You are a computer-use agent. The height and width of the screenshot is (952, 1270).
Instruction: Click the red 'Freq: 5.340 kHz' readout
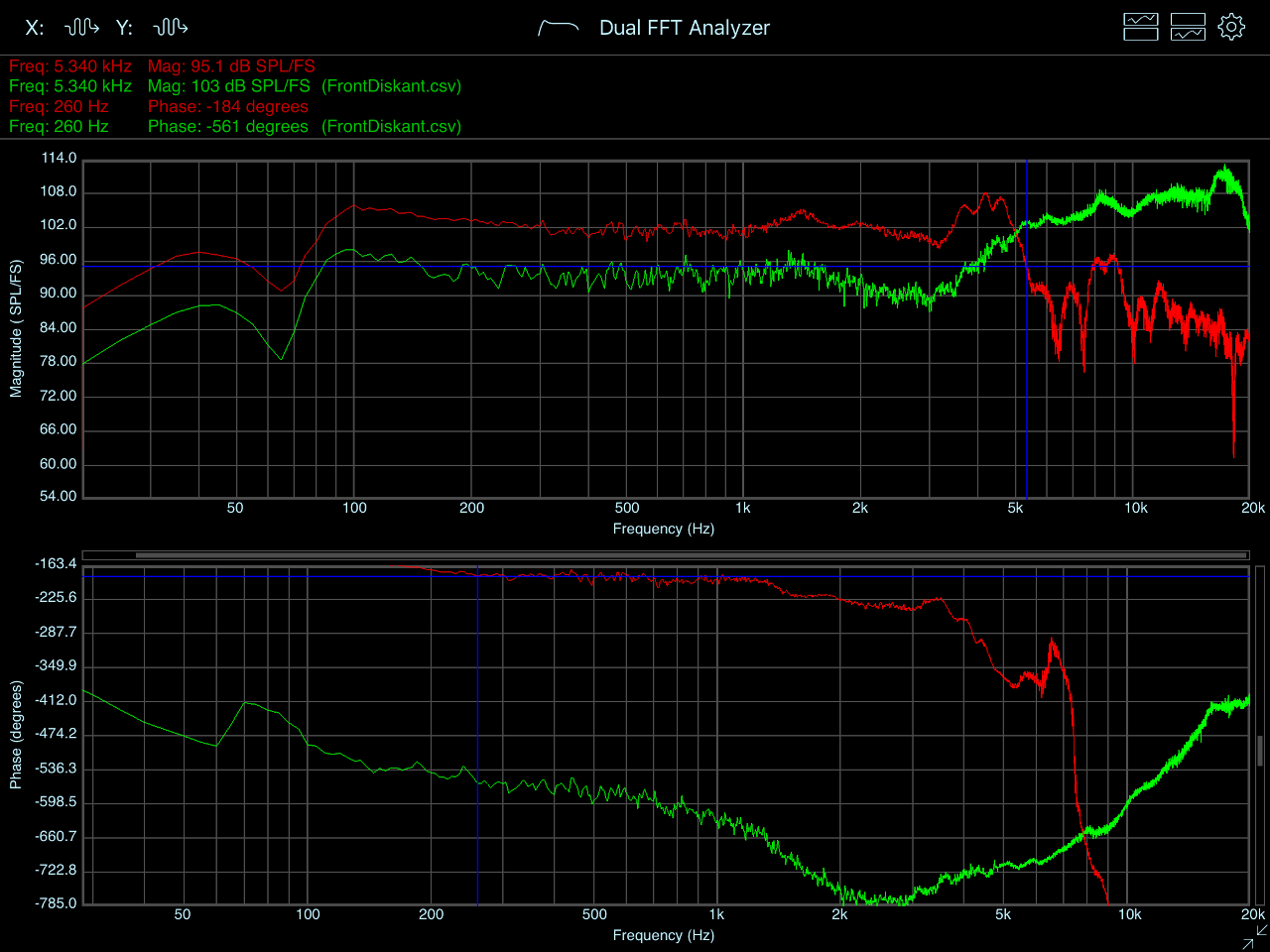point(70,66)
